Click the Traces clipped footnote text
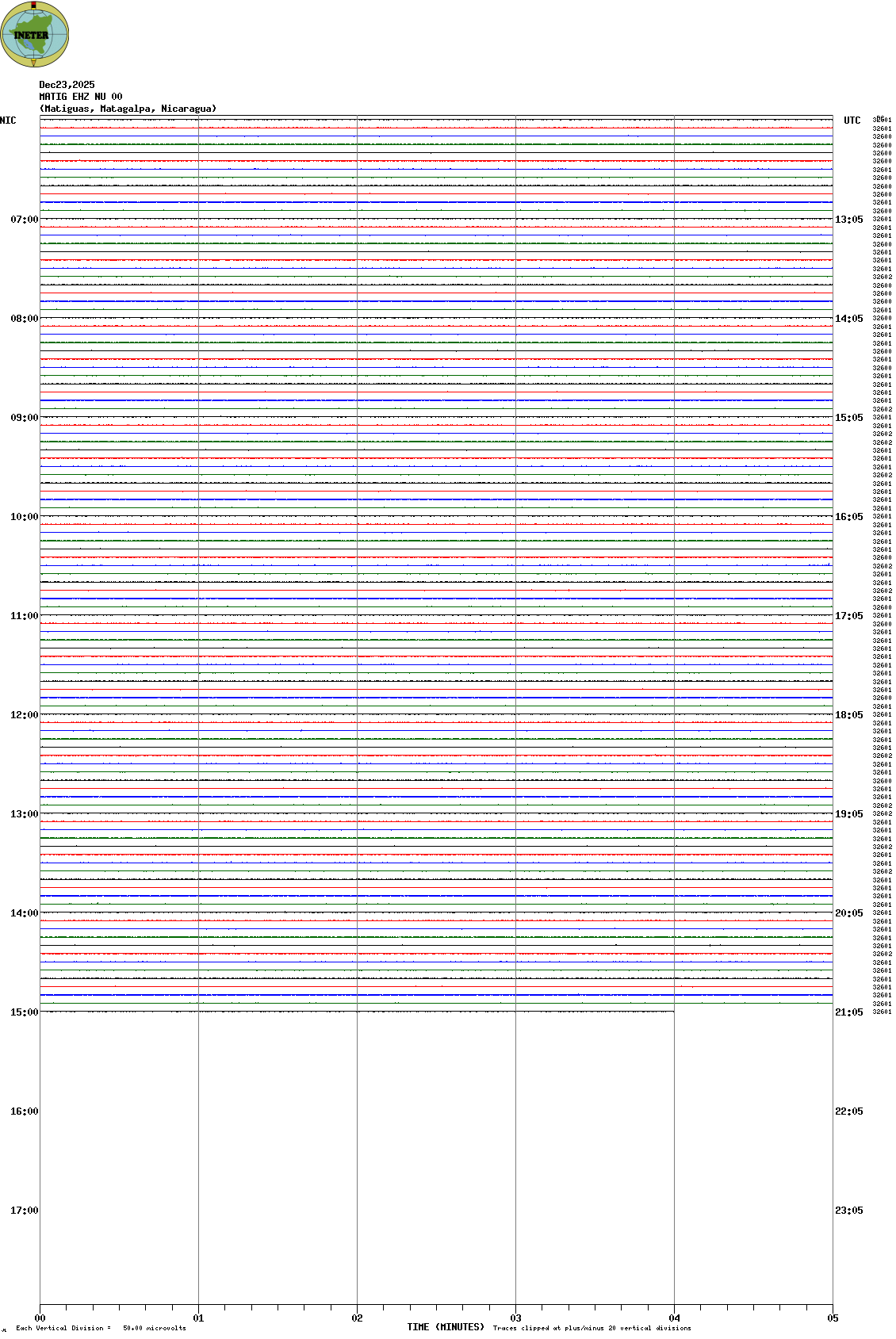The width and height of the screenshot is (896, 1339). [592, 1328]
